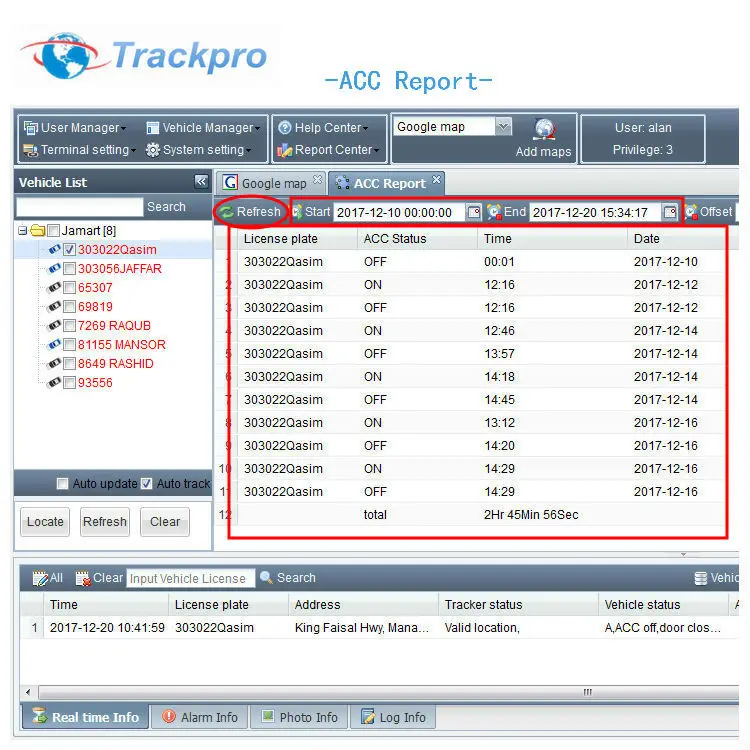Screen dimensions: 750x750
Task: Uncheck the 303022Qasim vehicle checkbox
Action: click(69, 249)
